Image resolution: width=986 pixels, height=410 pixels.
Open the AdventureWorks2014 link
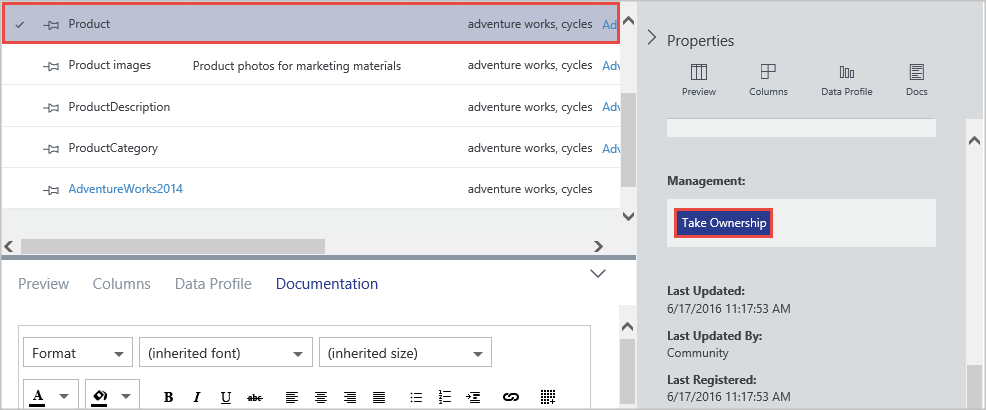pyautogui.click(x=126, y=189)
